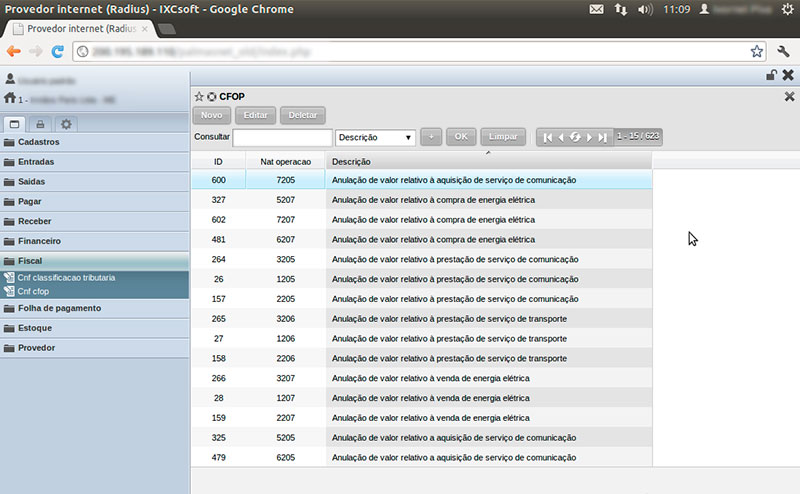800x494 pixels.
Task: Click the Novo button
Action: 211,115
